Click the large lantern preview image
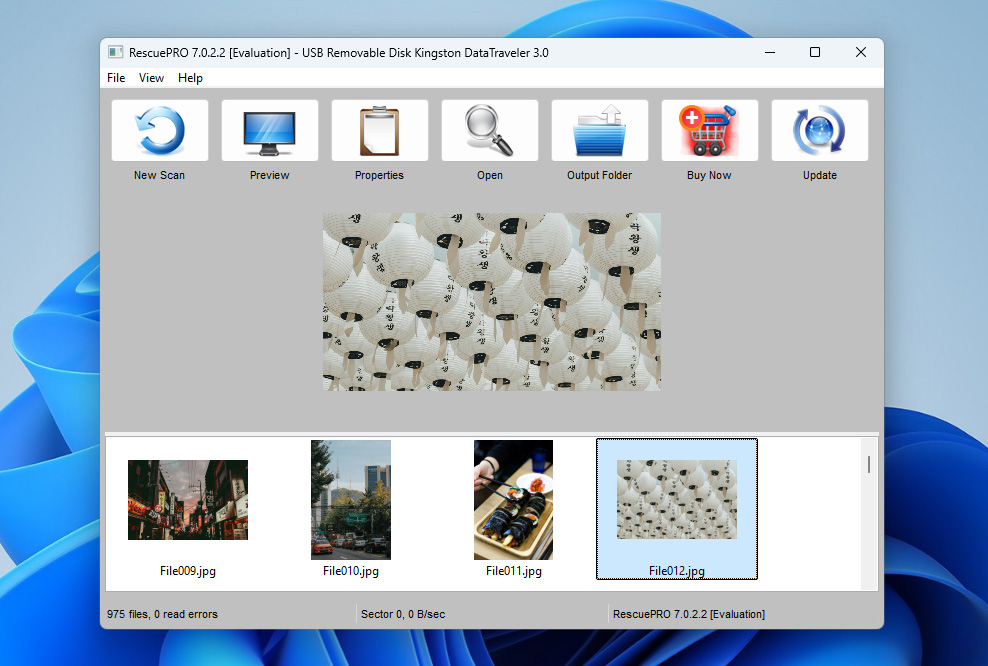This screenshot has height=666, width=988. (x=491, y=301)
